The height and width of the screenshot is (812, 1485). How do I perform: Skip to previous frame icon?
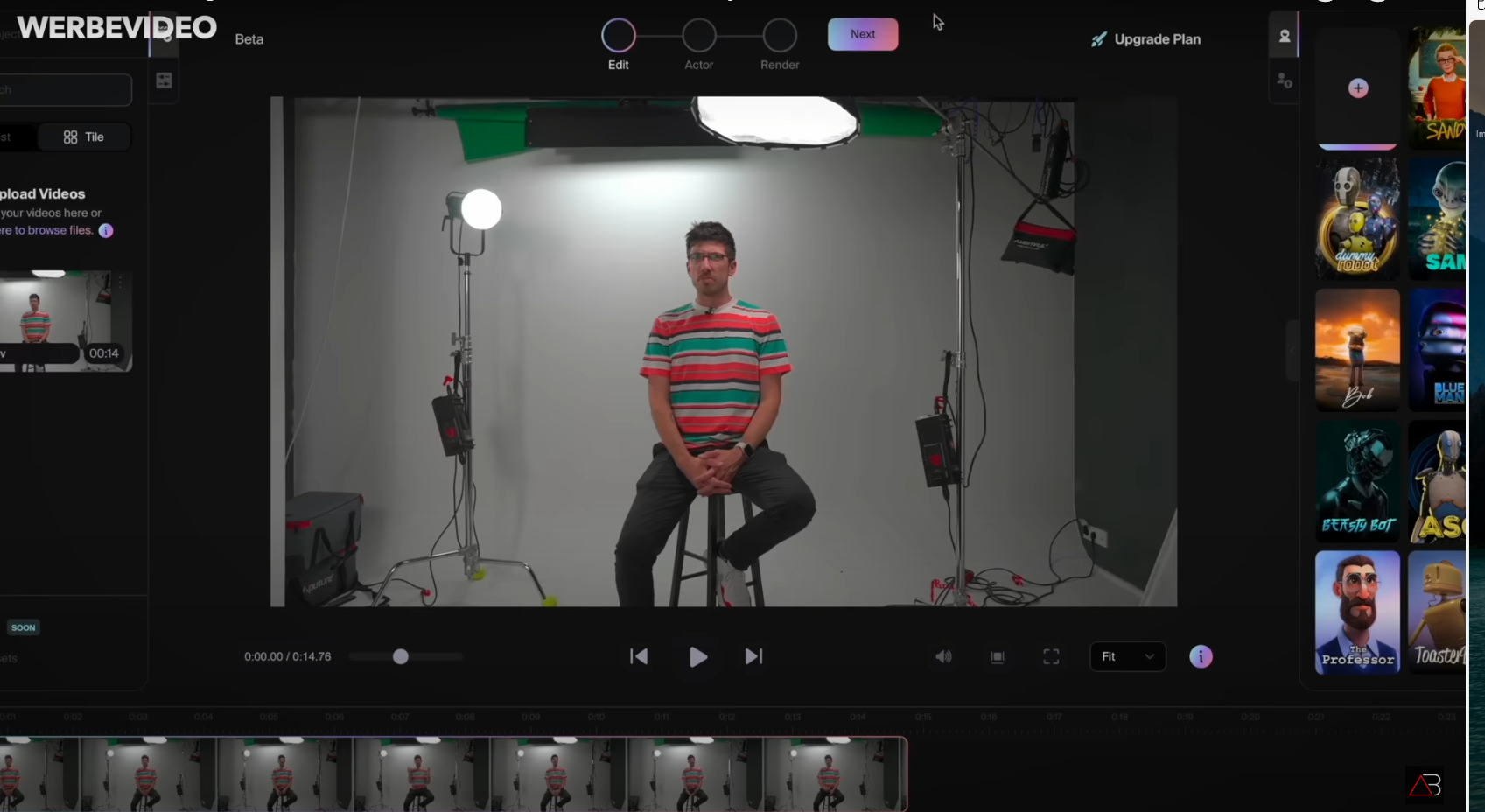point(639,656)
